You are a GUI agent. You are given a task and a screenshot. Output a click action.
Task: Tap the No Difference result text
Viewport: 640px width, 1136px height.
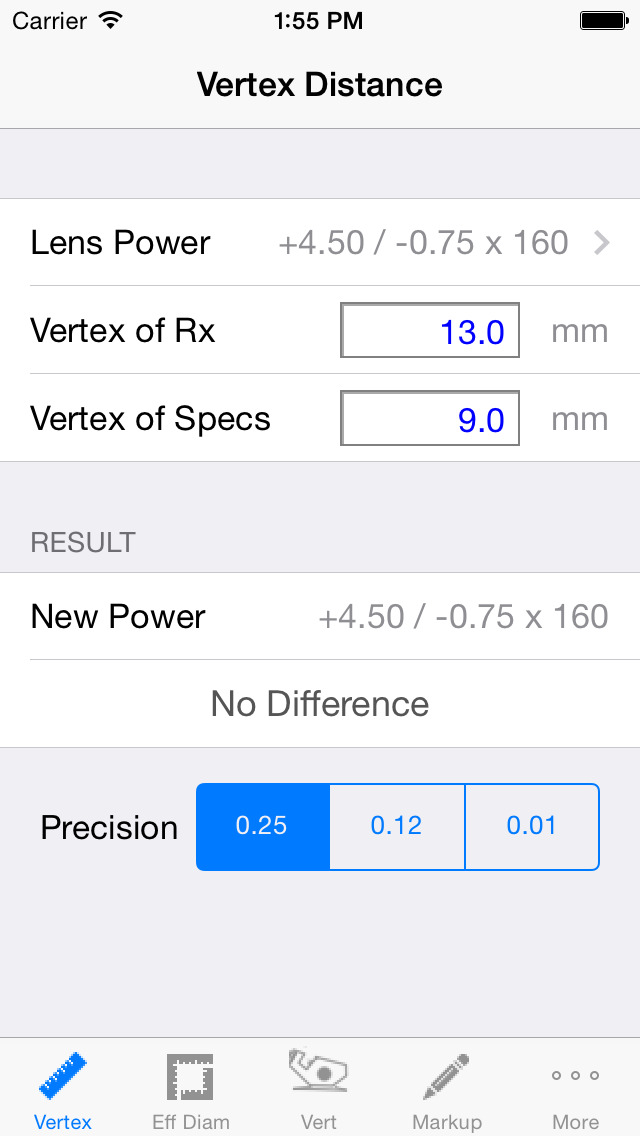click(318, 704)
